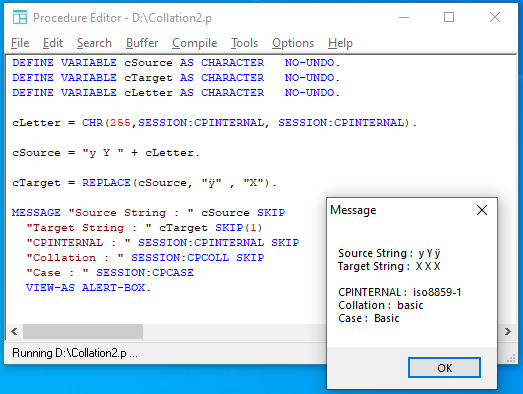This screenshot has height=394, width=523.
Task: Open the Help menu
Action: (340, 43)
